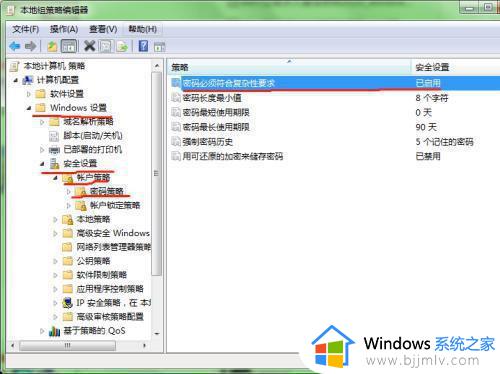Click the Properties toolbar icon

106,46
